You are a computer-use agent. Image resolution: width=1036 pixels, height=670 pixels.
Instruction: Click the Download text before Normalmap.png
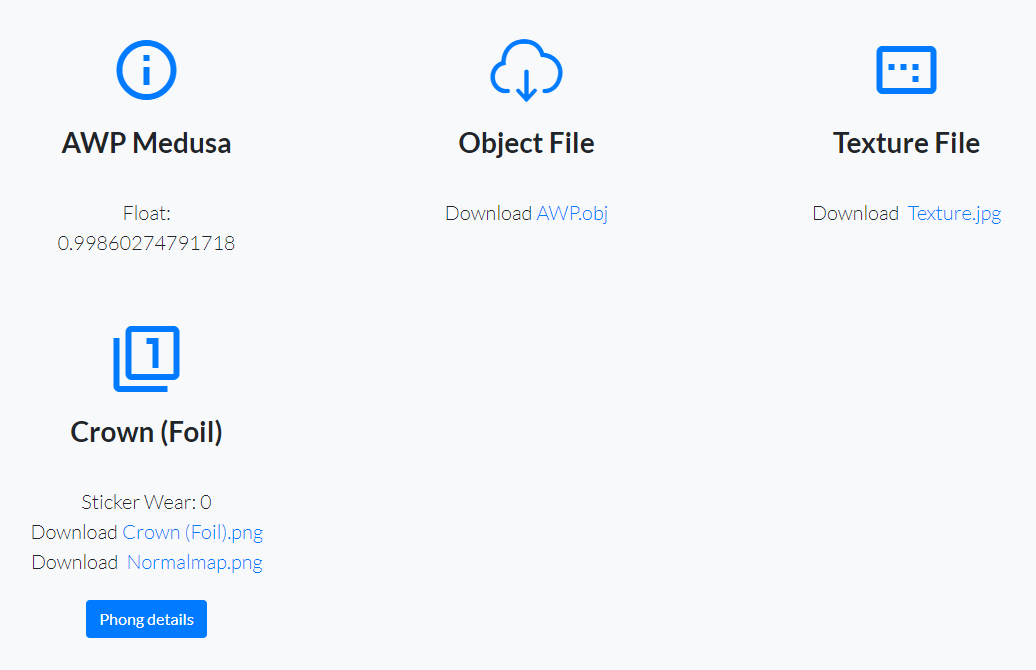point(75,562)
